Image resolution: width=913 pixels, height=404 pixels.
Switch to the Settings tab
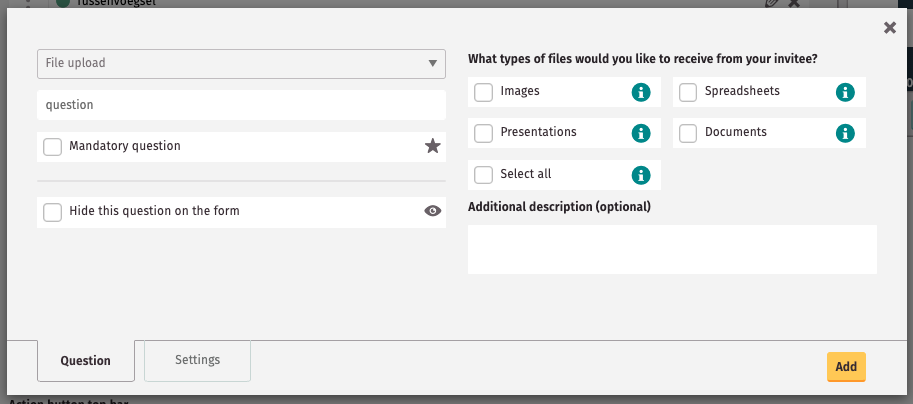coord(197,360)
